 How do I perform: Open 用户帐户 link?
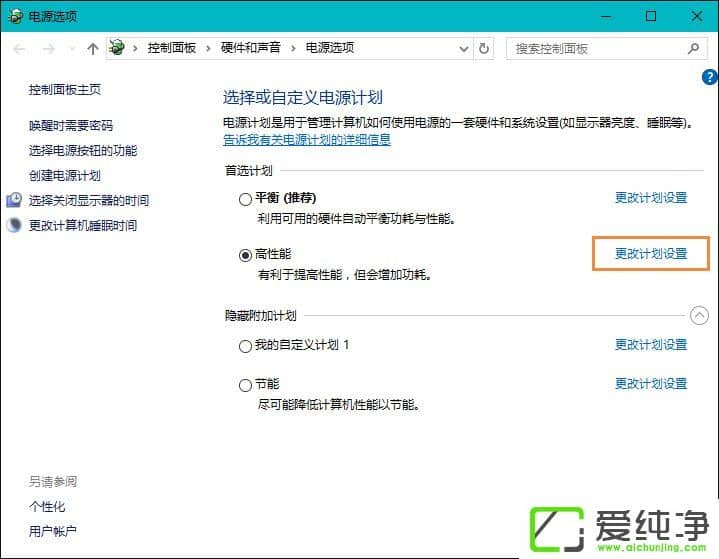53,531
